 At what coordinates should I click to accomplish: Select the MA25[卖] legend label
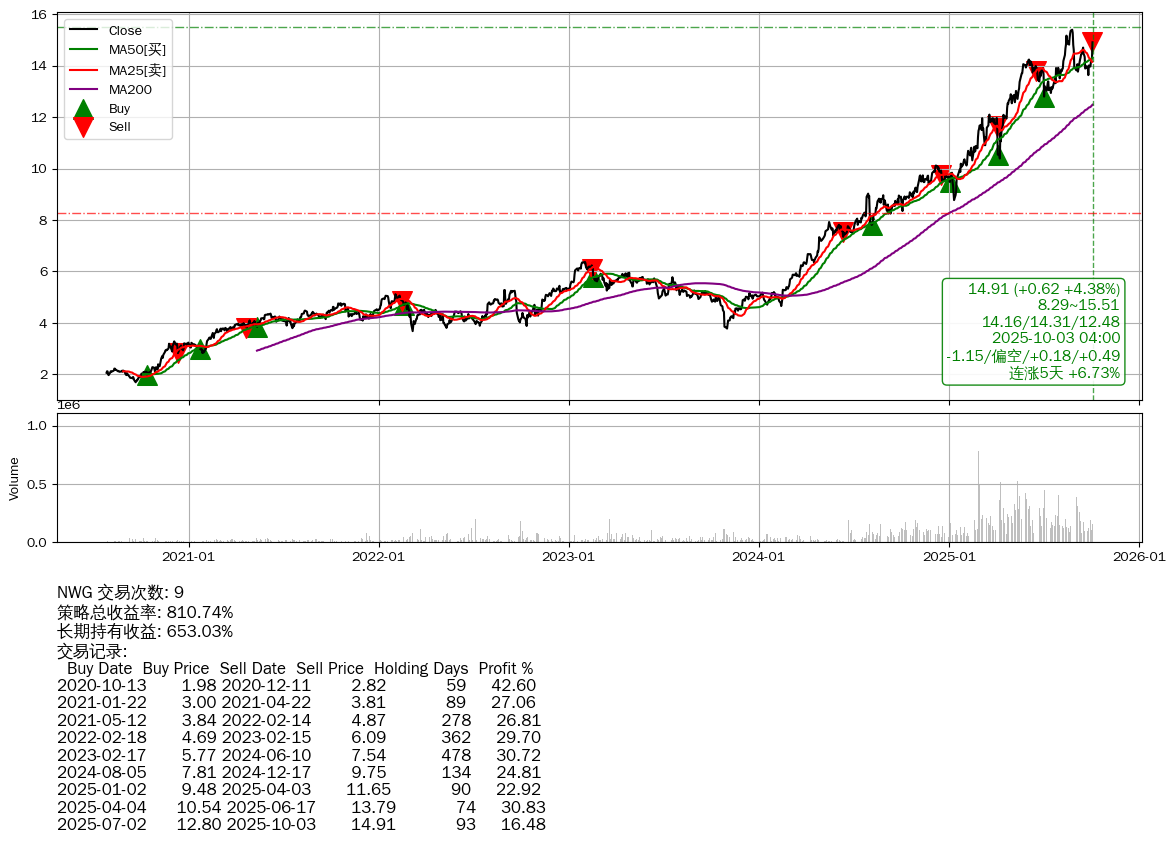click(x=137, y=70)
